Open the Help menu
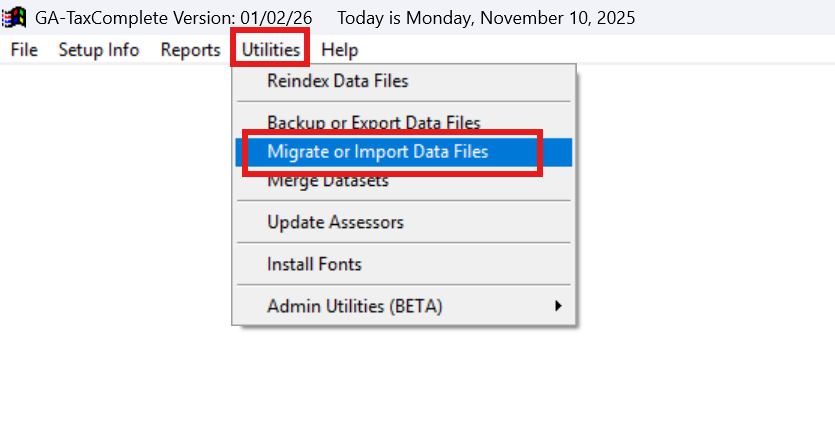The width and height of the screenshot is (835, 427). pyautogui.click(x=340, y=50)
